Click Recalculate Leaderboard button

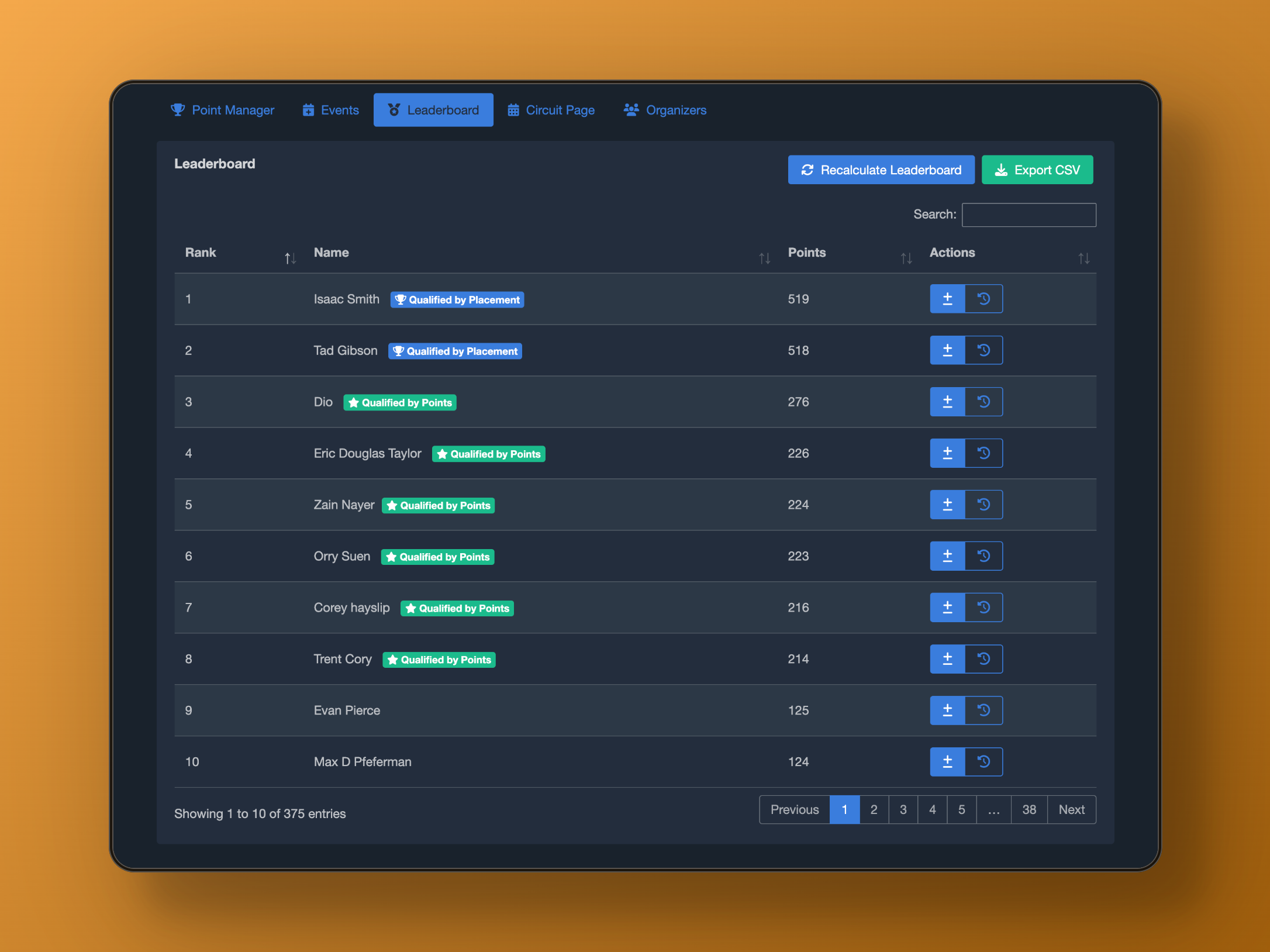click(x=881, y=170)
